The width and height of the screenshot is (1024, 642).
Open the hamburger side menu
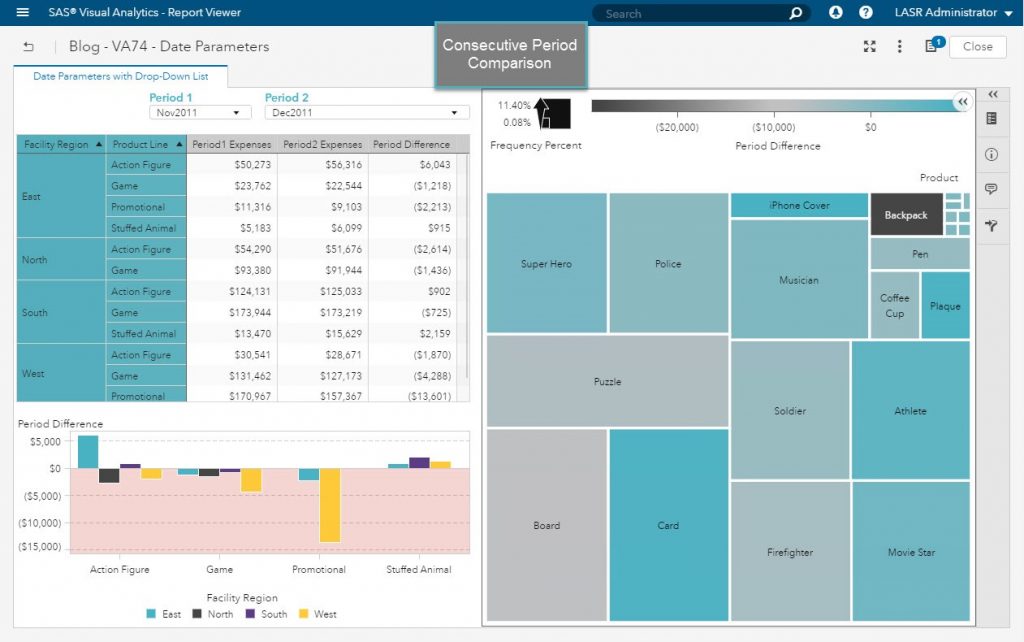point(22,13)
